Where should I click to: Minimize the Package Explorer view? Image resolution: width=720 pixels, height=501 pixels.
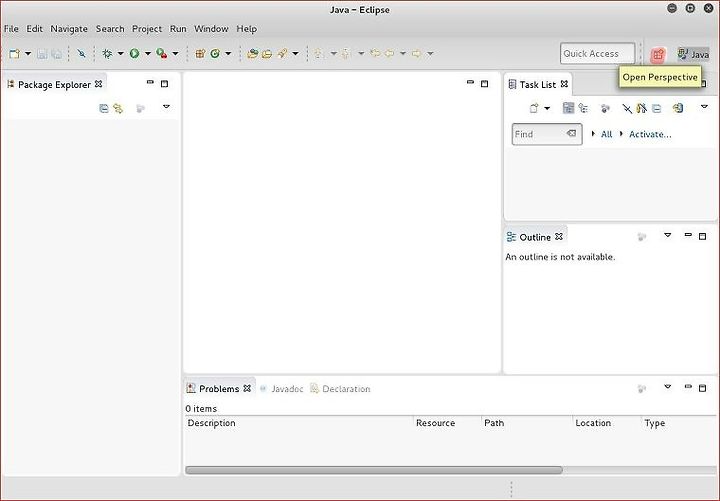coord(150,83)
